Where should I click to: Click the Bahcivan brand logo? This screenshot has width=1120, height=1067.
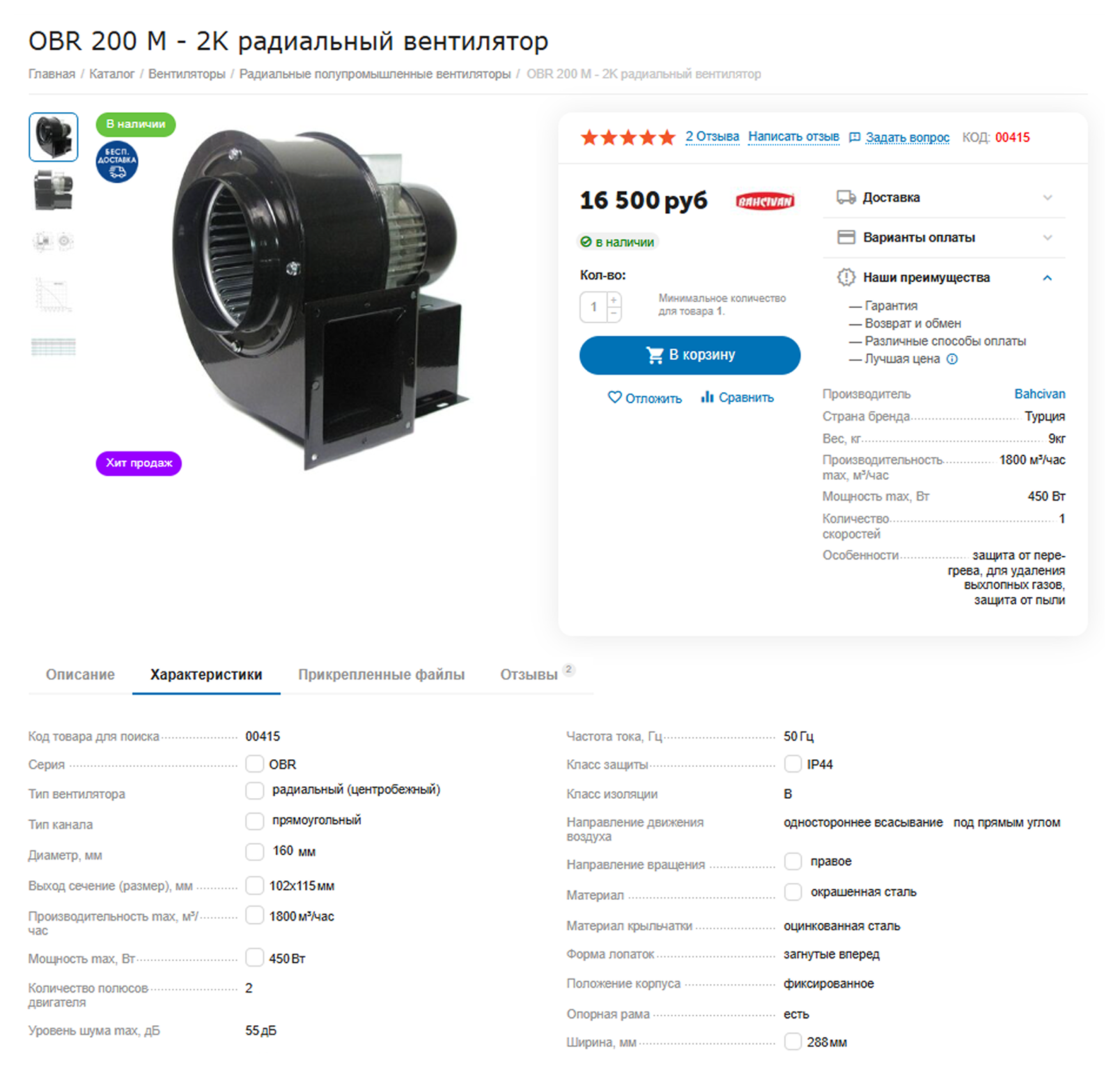click(765, 201)
